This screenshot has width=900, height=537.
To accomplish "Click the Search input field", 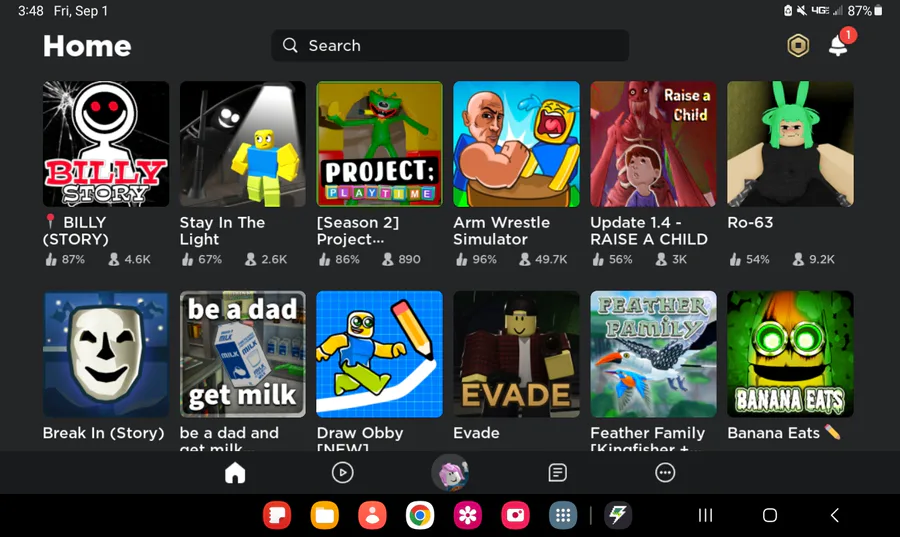I will pyautogui.click(x=450, y=45).
